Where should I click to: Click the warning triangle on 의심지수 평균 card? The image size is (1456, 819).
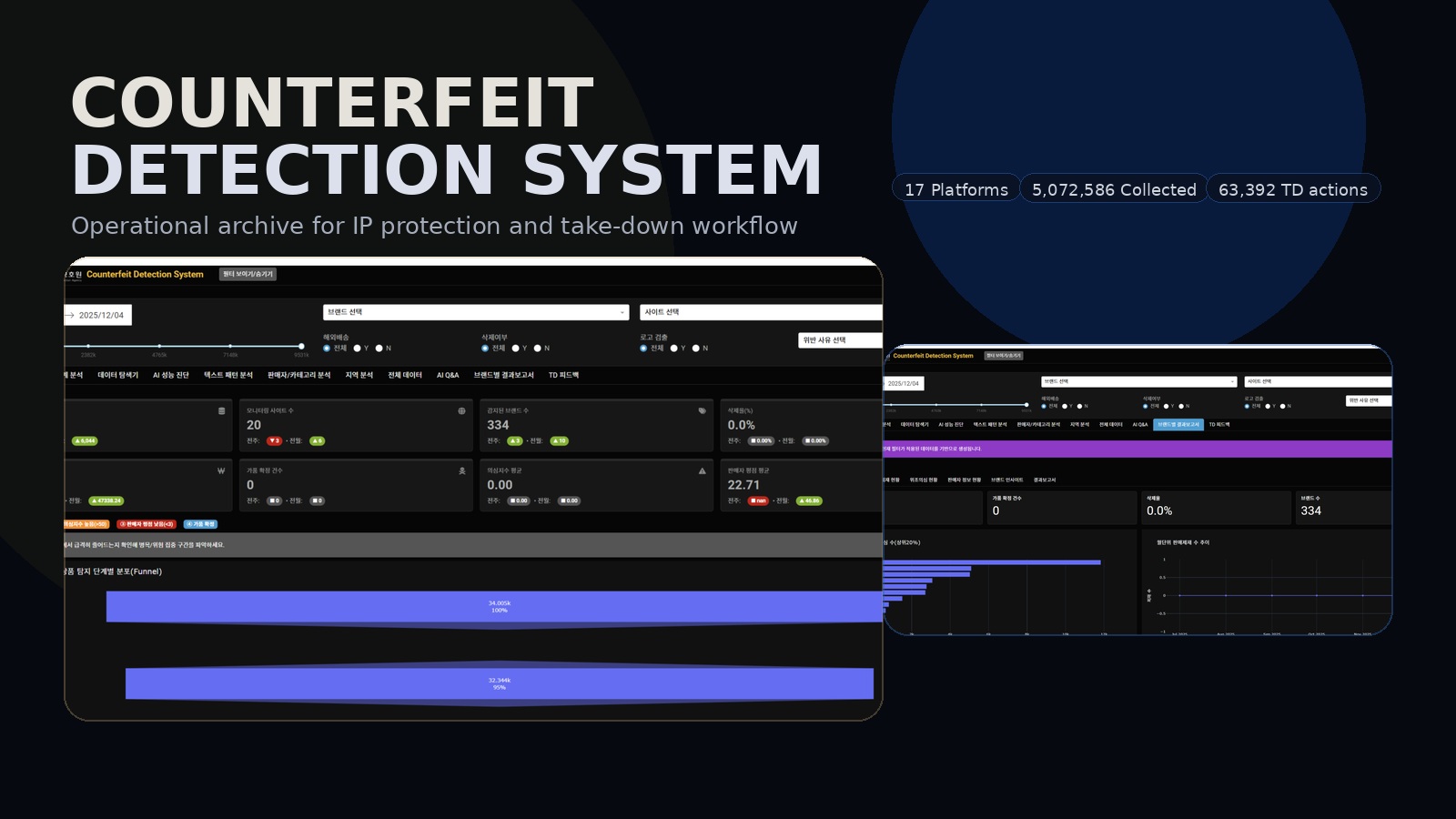pyautogui.click(x=702, y=470)
